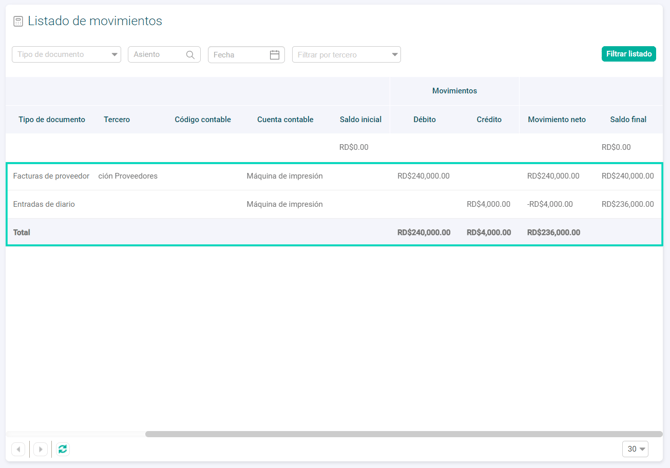This screenshot has width=670, height=468.
Task: Click the Listado de movimientos title icon
Action: tap(18, 21)
